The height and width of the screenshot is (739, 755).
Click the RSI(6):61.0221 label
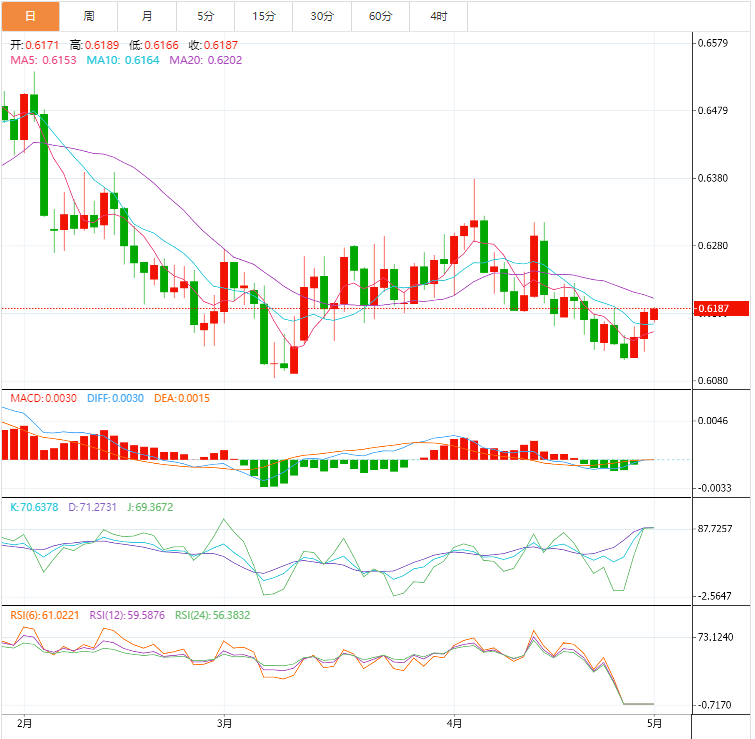45,615
